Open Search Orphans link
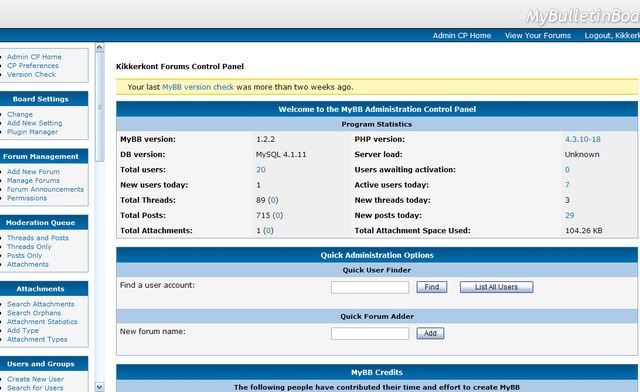 [x=34, y=313]
